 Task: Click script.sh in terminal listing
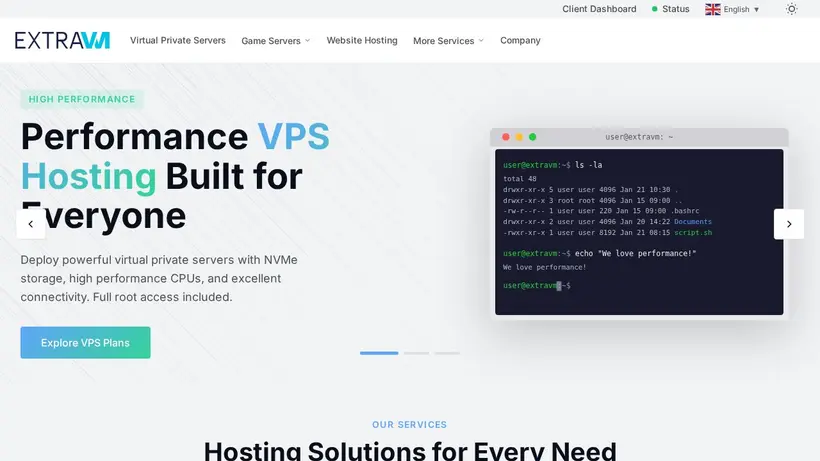693,233
